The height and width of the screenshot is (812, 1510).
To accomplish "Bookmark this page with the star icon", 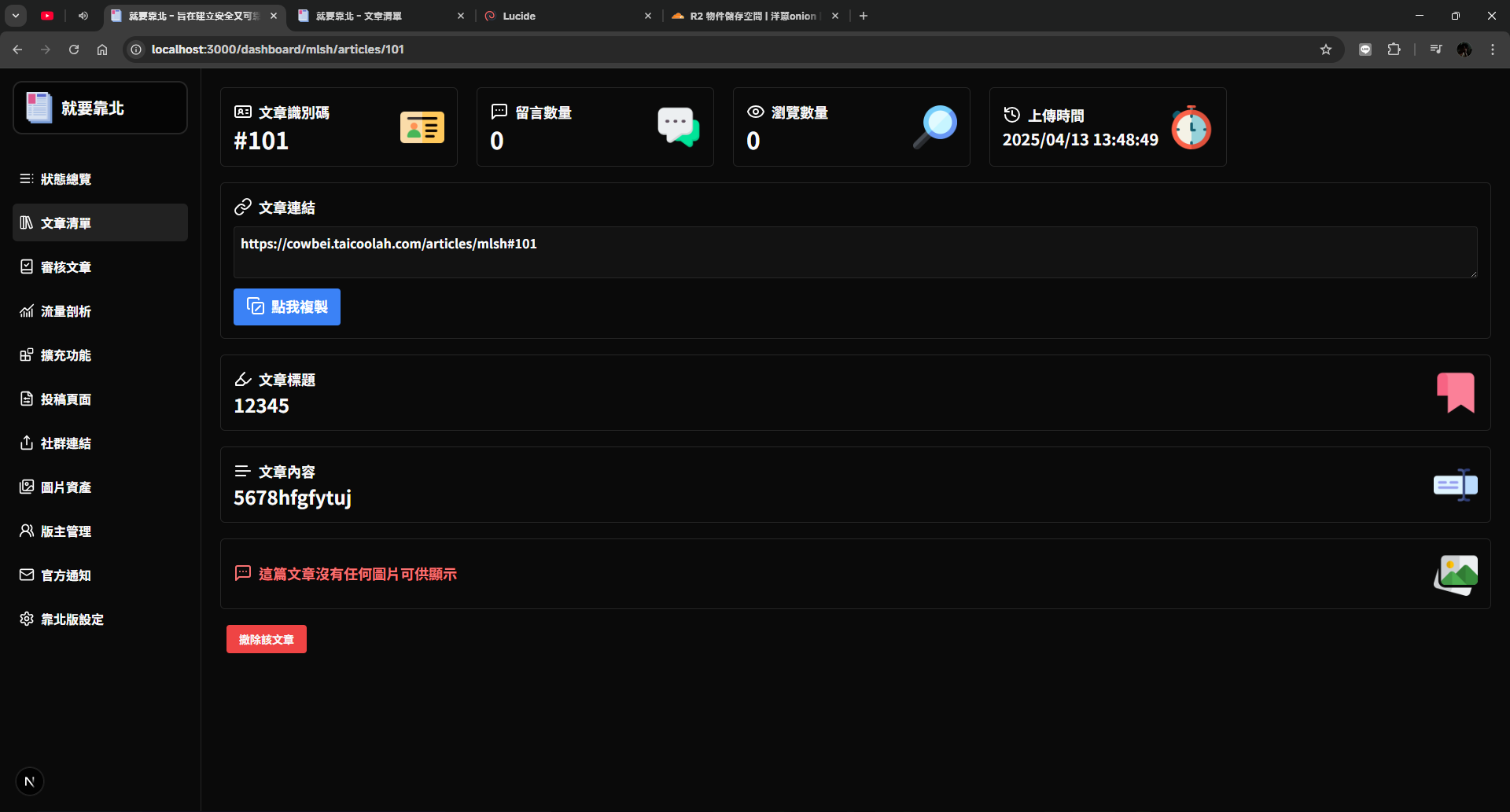I will point(1326,50).
